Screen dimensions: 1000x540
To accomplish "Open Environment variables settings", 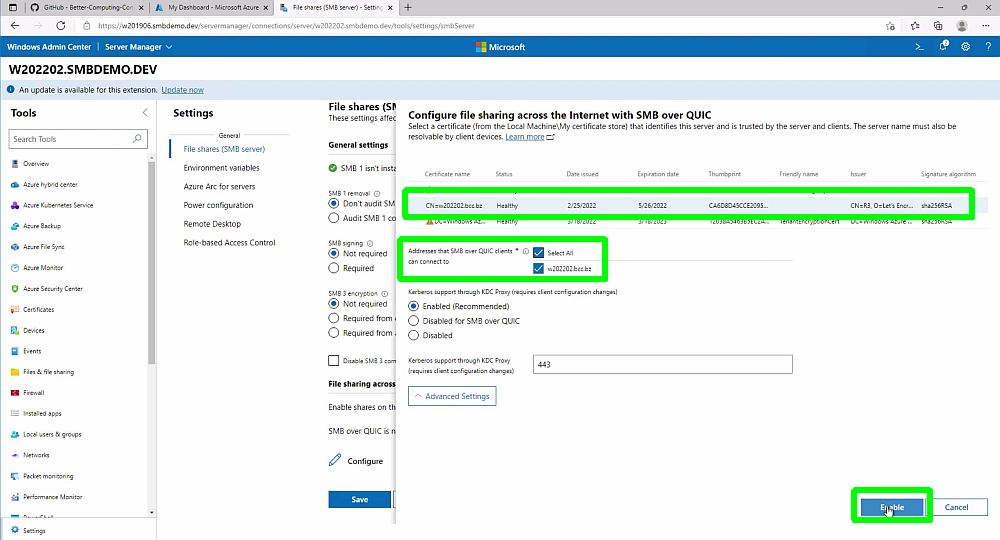I will [221, 168].
